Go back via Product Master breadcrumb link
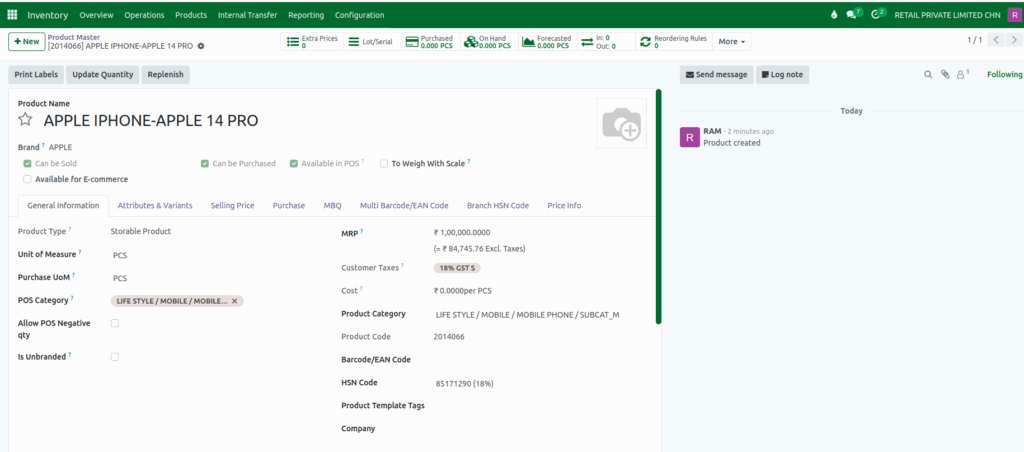This screenshot has width=1024, height=452. pyautogui.click(x=74, y=37)
